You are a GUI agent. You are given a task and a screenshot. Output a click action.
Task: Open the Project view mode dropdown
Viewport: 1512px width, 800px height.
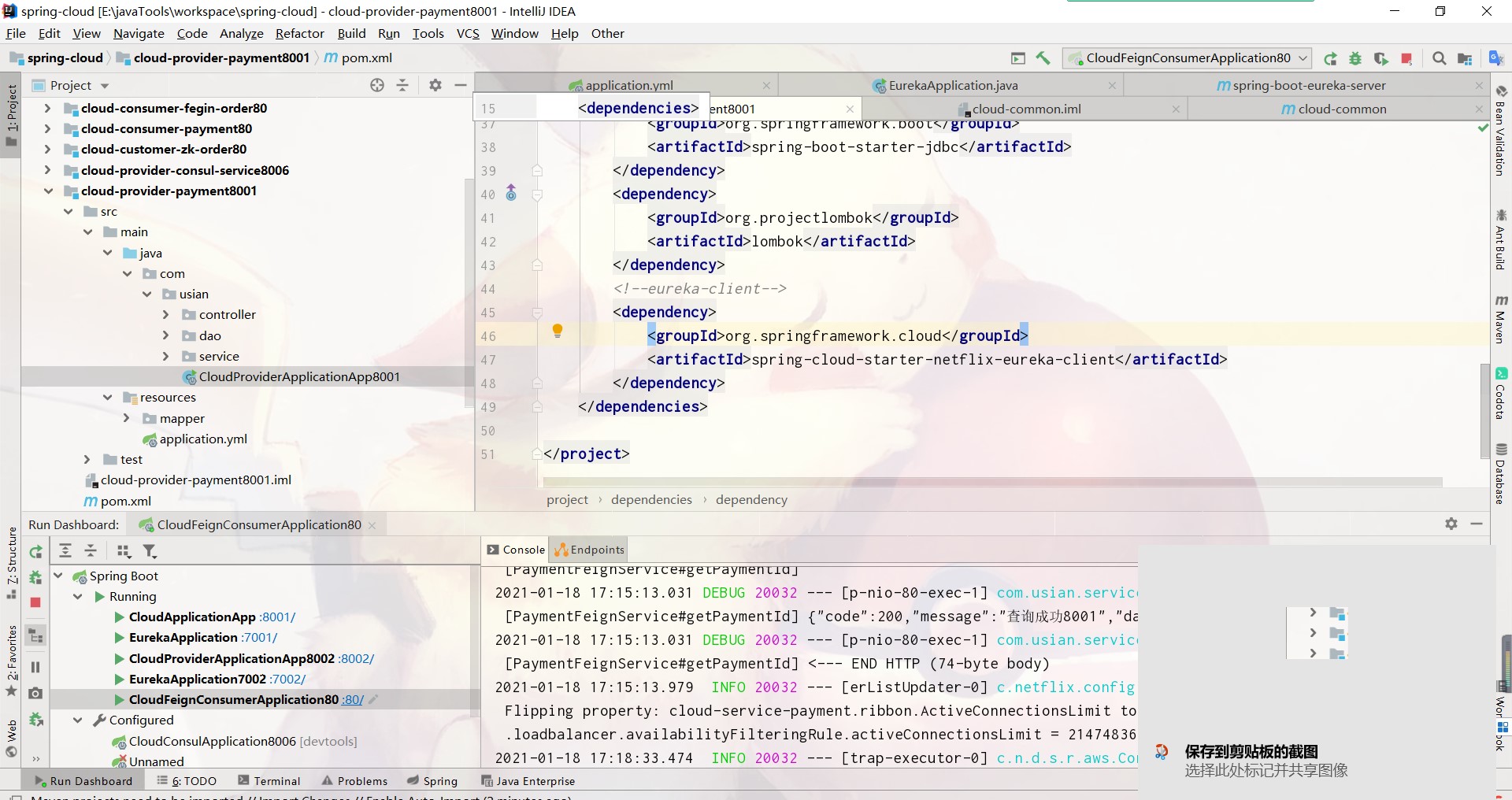coord(105,86)
